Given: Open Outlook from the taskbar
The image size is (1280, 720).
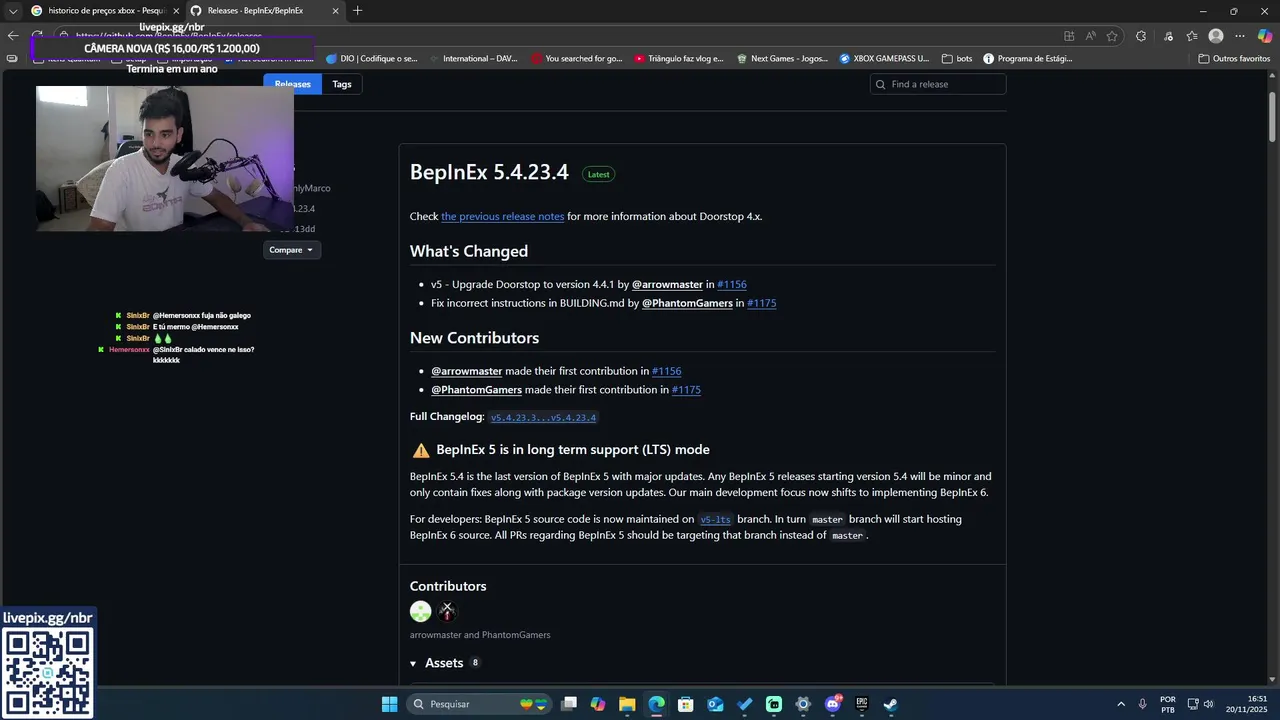Looking at the screenshot, I should pos(715,704).
